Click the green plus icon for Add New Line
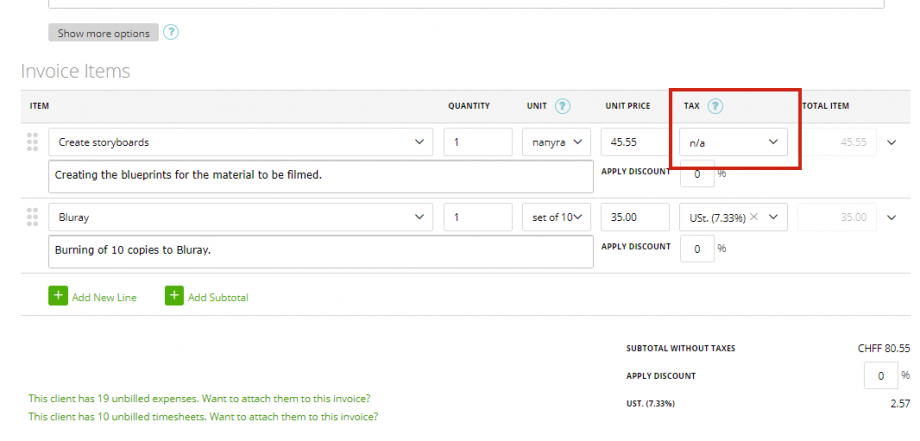Viewport: 920px width, 441px height. point(58,296)
